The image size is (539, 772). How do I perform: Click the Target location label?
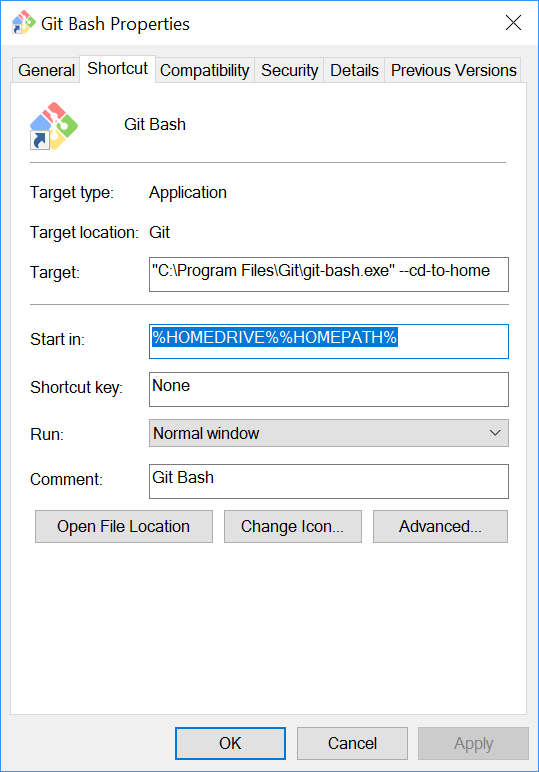84,232
